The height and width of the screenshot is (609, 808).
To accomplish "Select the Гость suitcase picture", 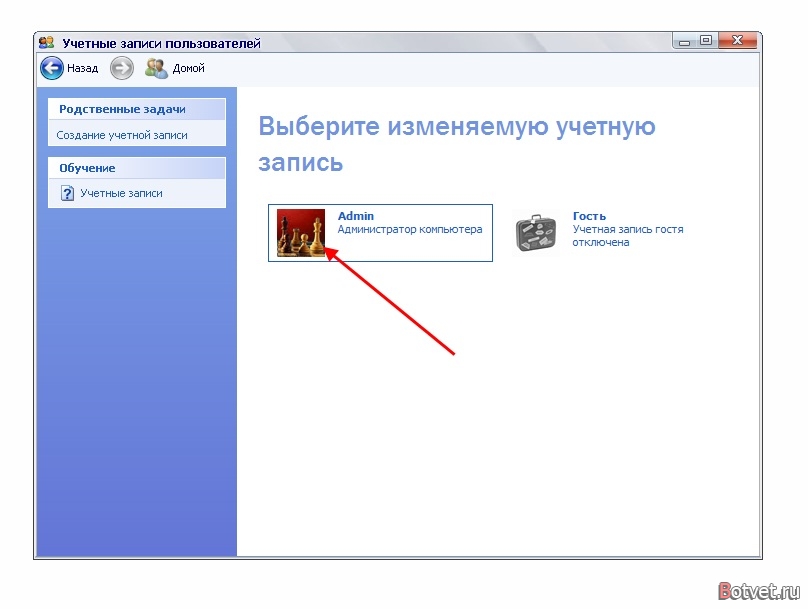I will click(x=536, y=233).
